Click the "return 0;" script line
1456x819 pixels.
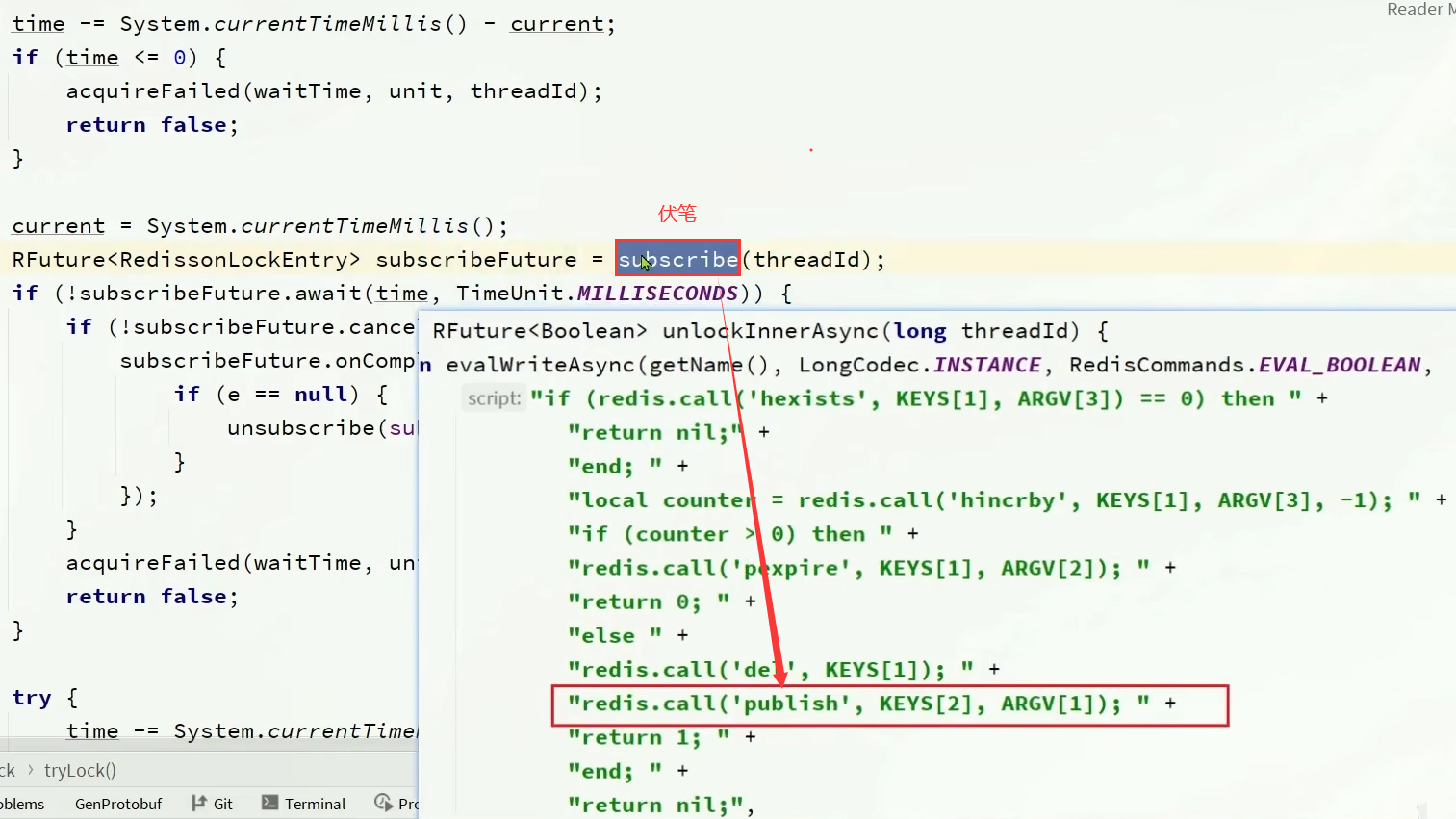click(x=662, y=601)
